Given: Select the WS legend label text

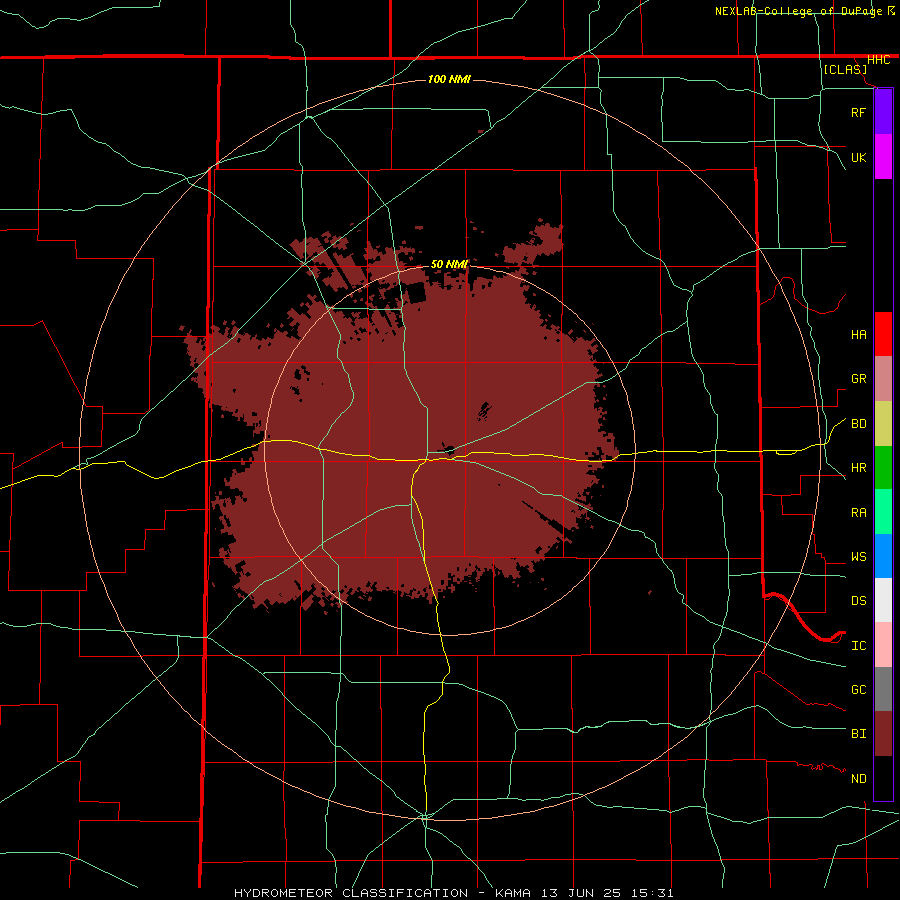Looking at the screenshot, I should coord(858,557).
